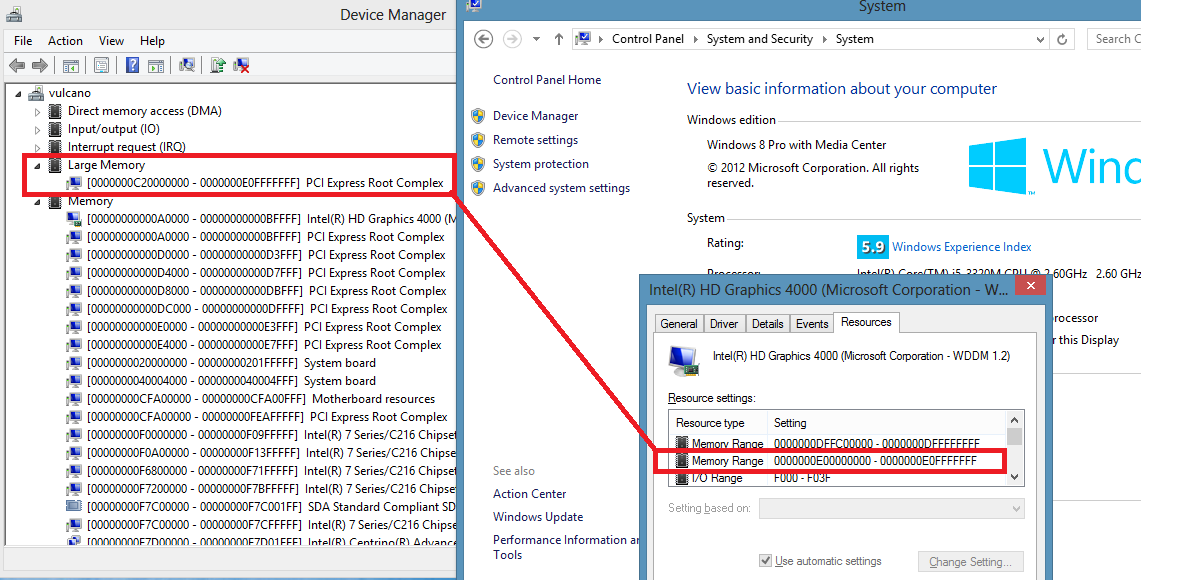Select the Intel(R) HD Graphics 4000 memory row

[x=261, y=219]
